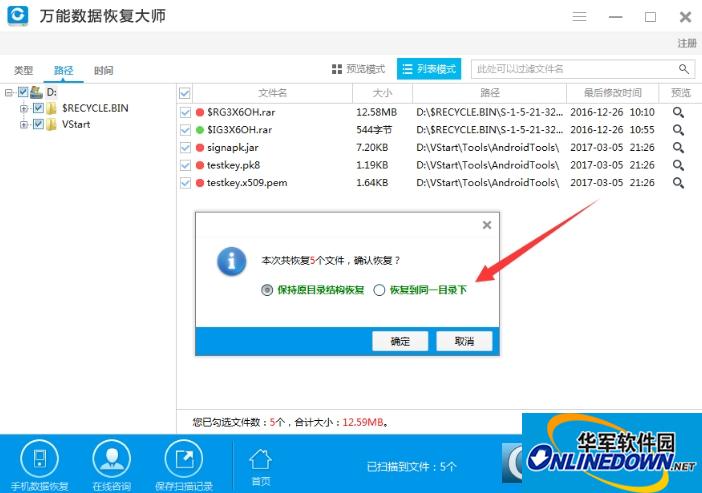
Task: Sort by 文件名 column header
Action: (273, 93)
